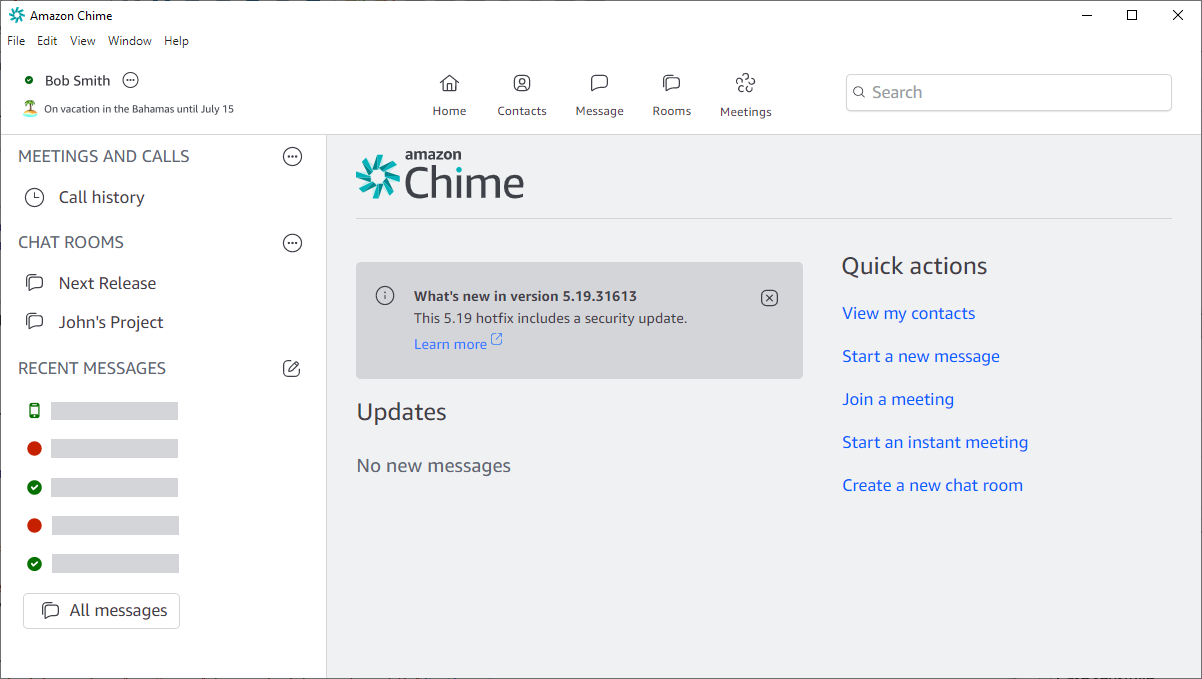The height and width of the screenshot is (679, 1202).
Task: Open the Next Release chat room
Action: (108, 283)
